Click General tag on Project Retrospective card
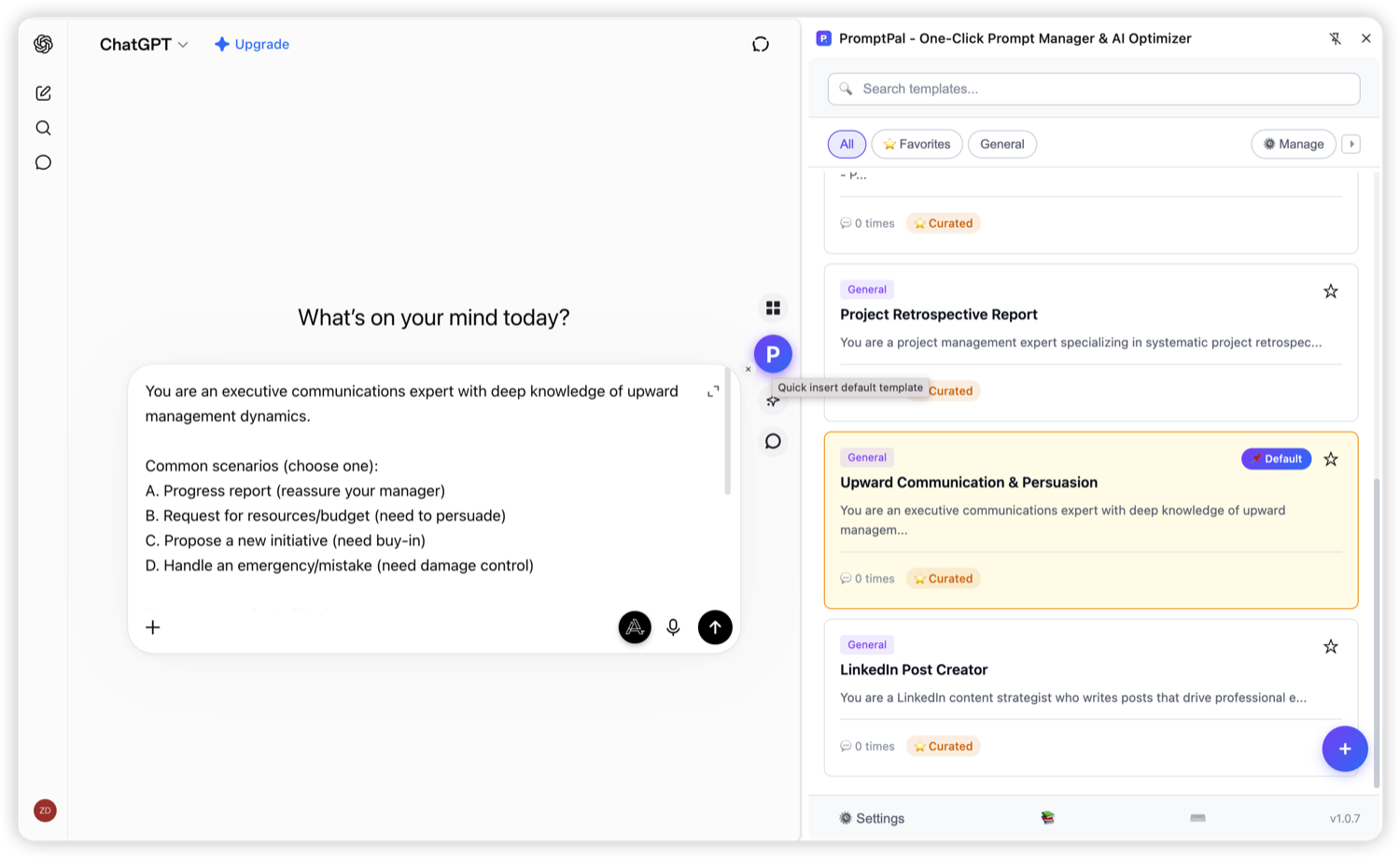The image size is (1400, 858). (867, 289)
